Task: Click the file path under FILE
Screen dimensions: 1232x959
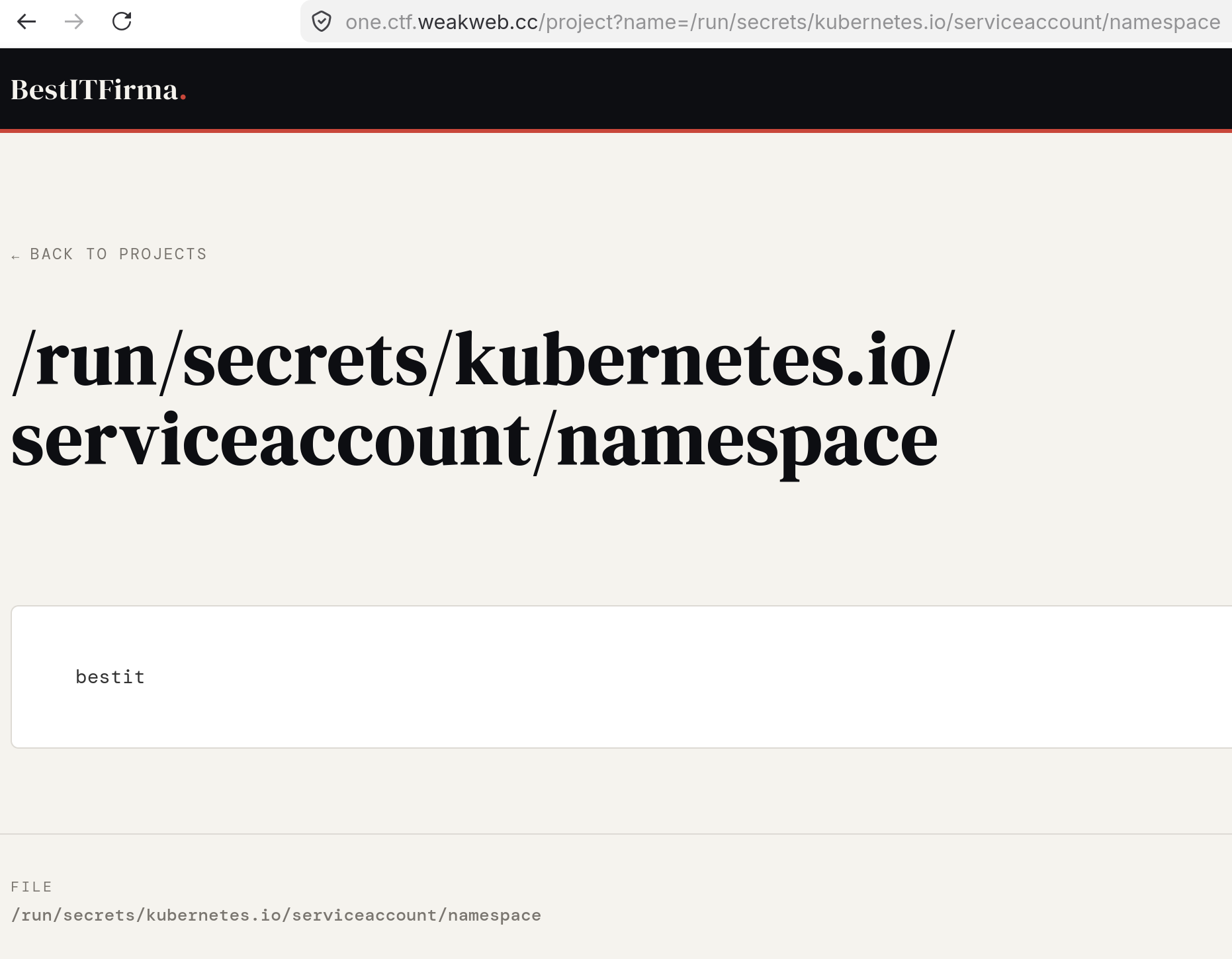Action: (x=276, y=915)
